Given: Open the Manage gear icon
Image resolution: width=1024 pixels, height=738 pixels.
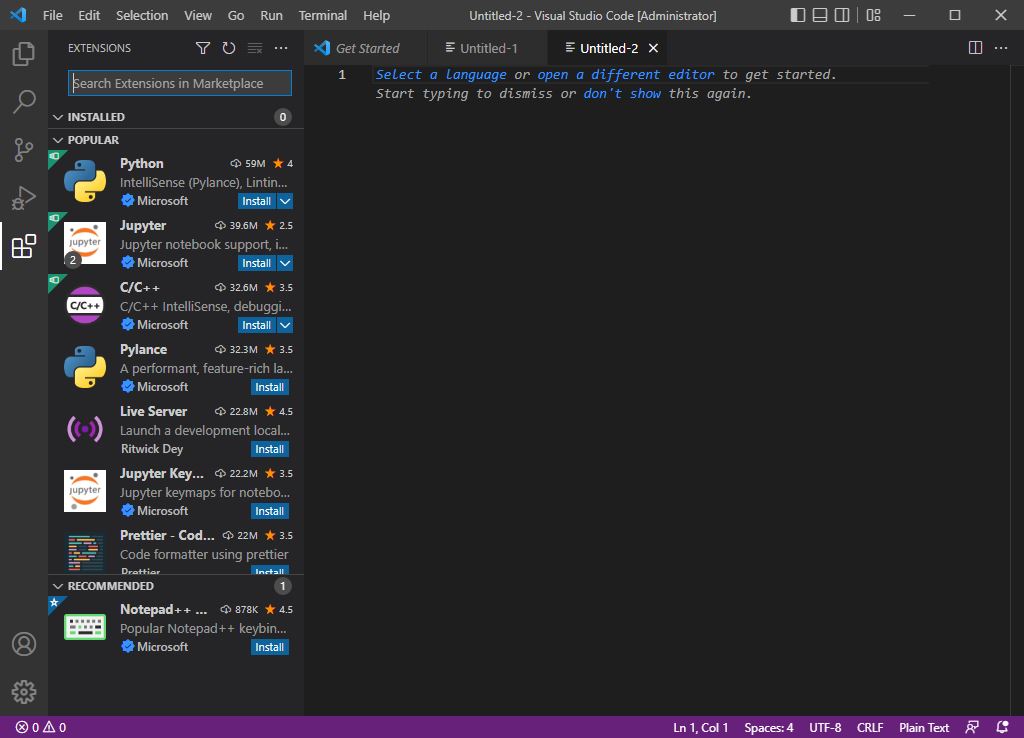Looking at the screenshot, I should point(24,692).
